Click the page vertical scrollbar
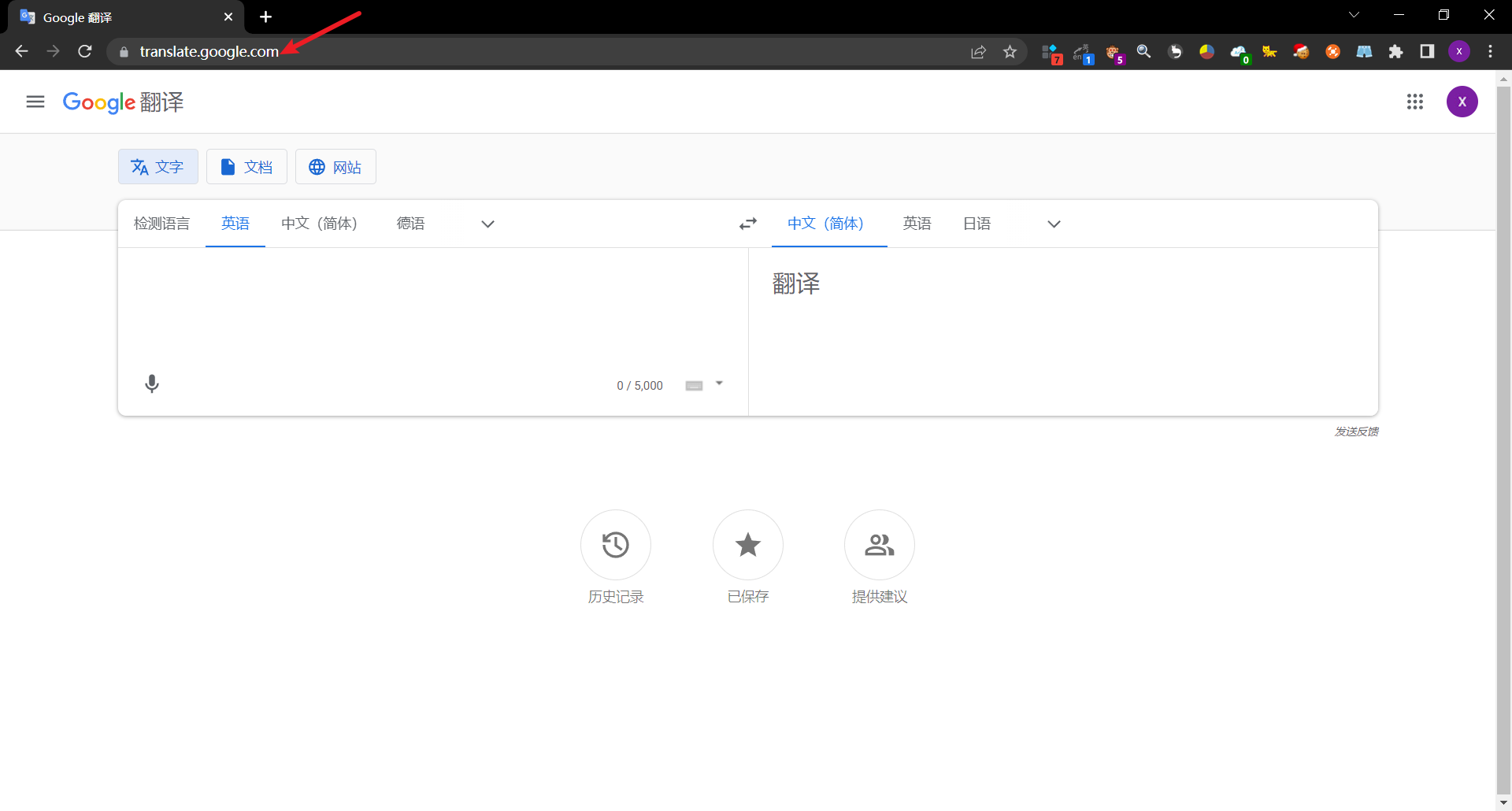The image size is (1512, 811). tap(1503, 441)
